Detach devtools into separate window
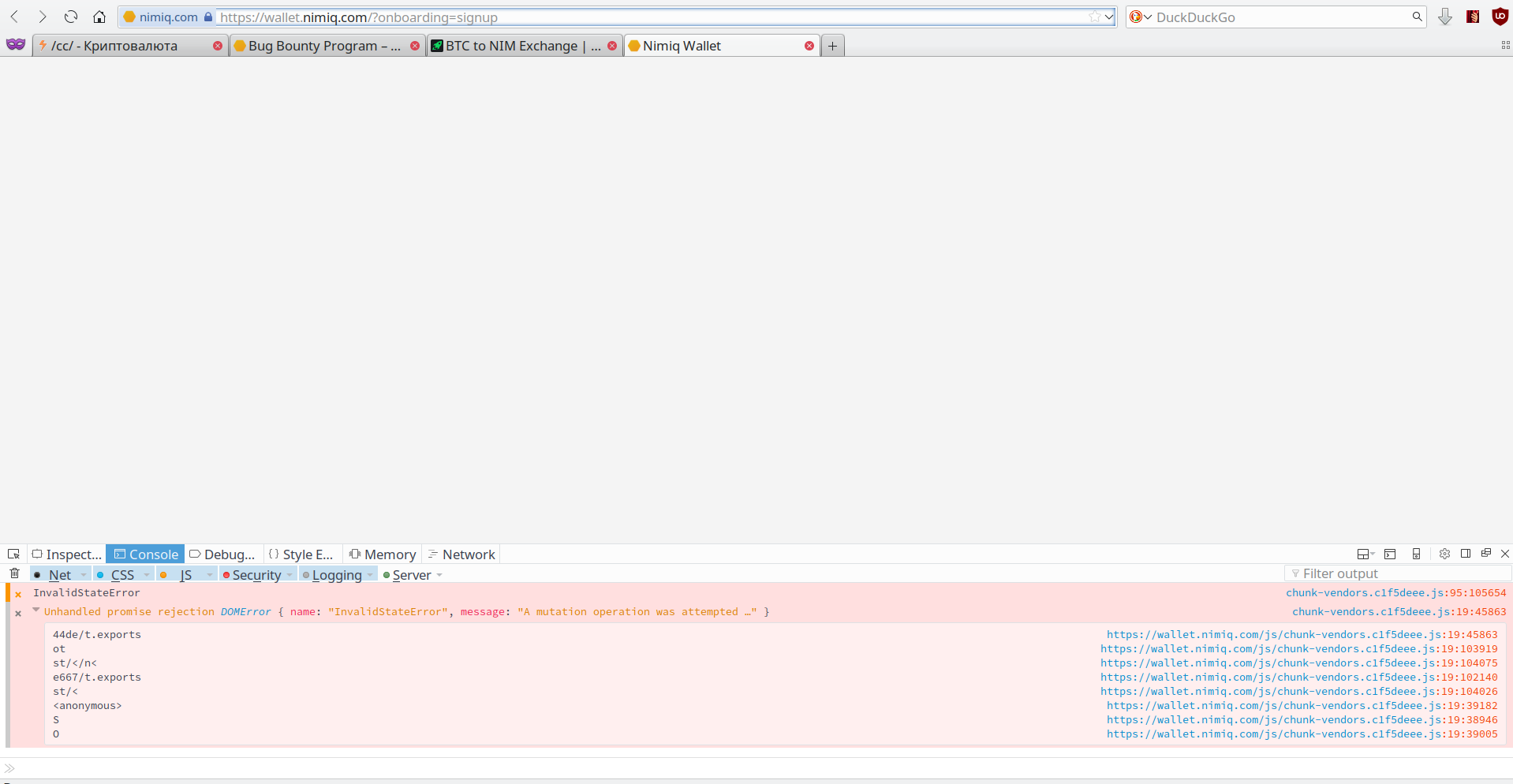The width and height of the screenshot is (1513, 784). [1486, 554]
